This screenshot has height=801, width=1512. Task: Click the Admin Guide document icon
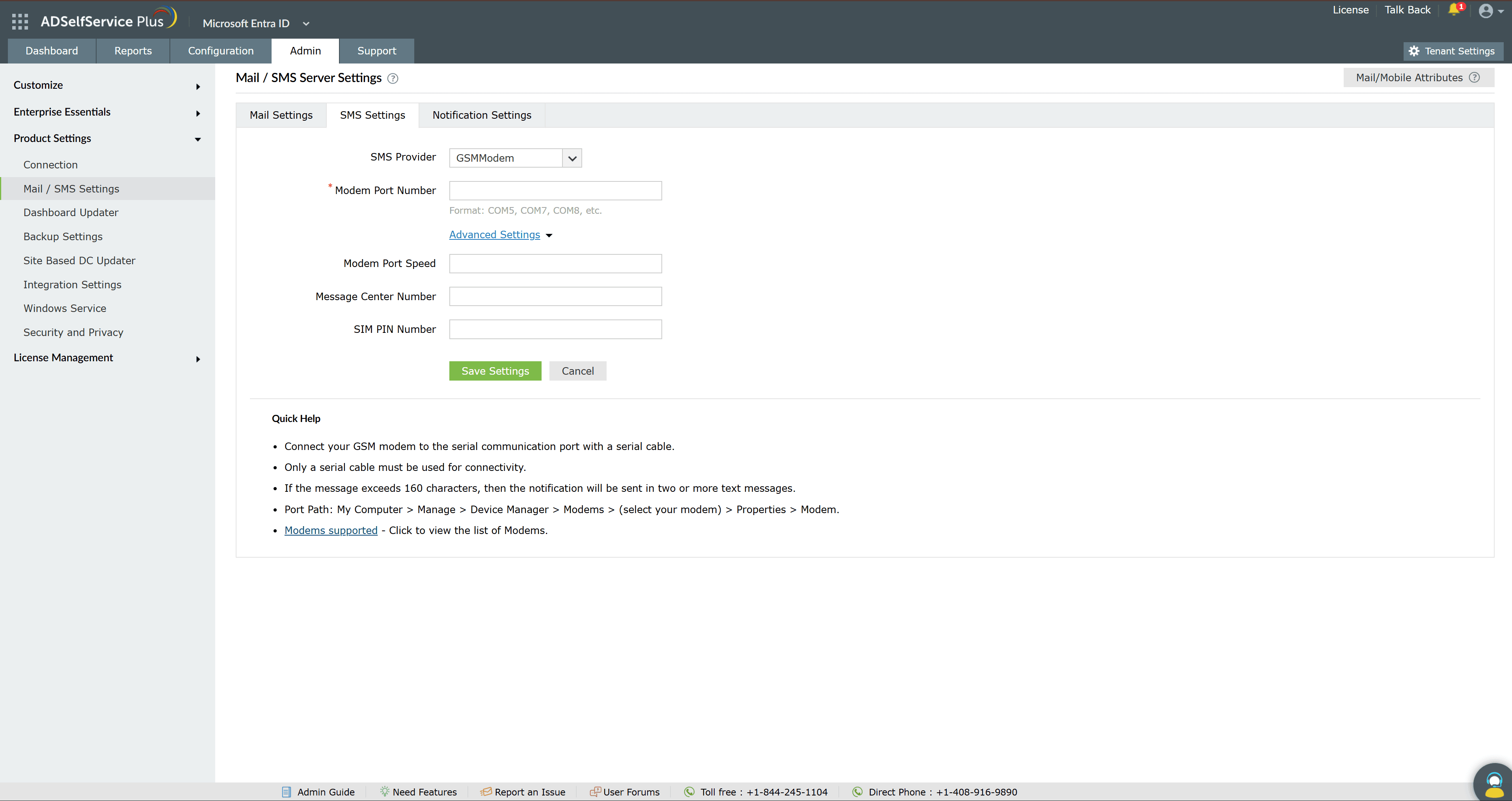click(287, 792)
